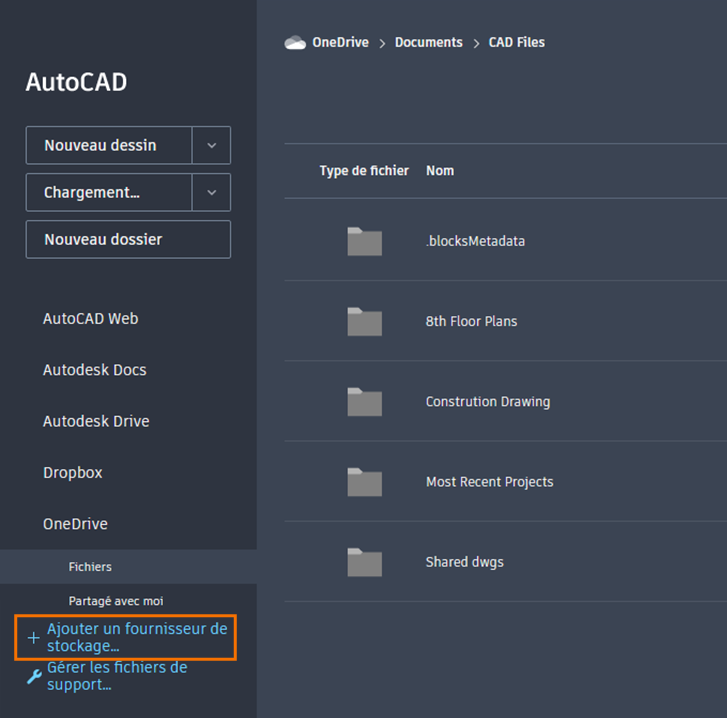Click the Chargement… button
727x718 pixels.
click(109, 192)
